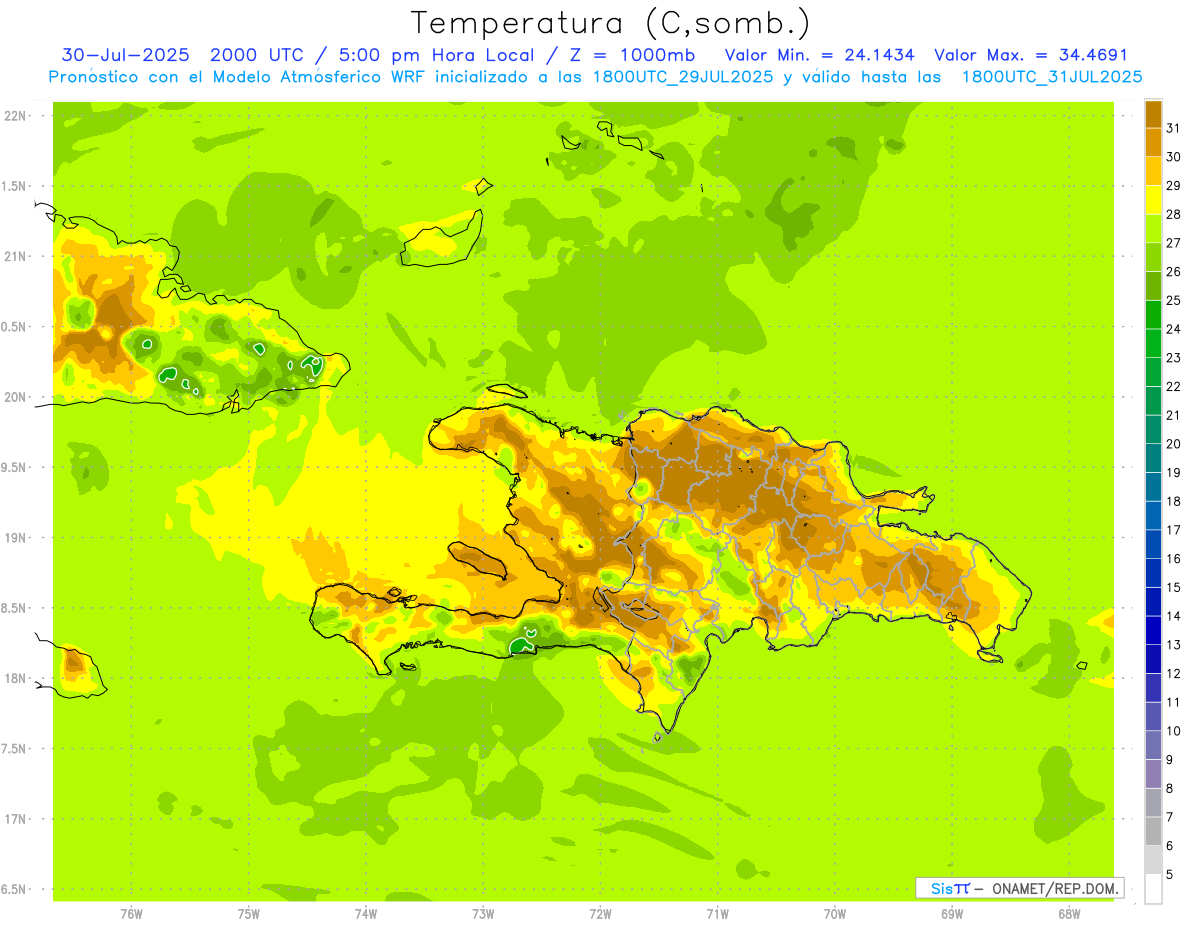This screenshot has width=1200, height=927.
Task: Click the 20N latitude label
Action: pyautogui.click(x=15, y=397)
